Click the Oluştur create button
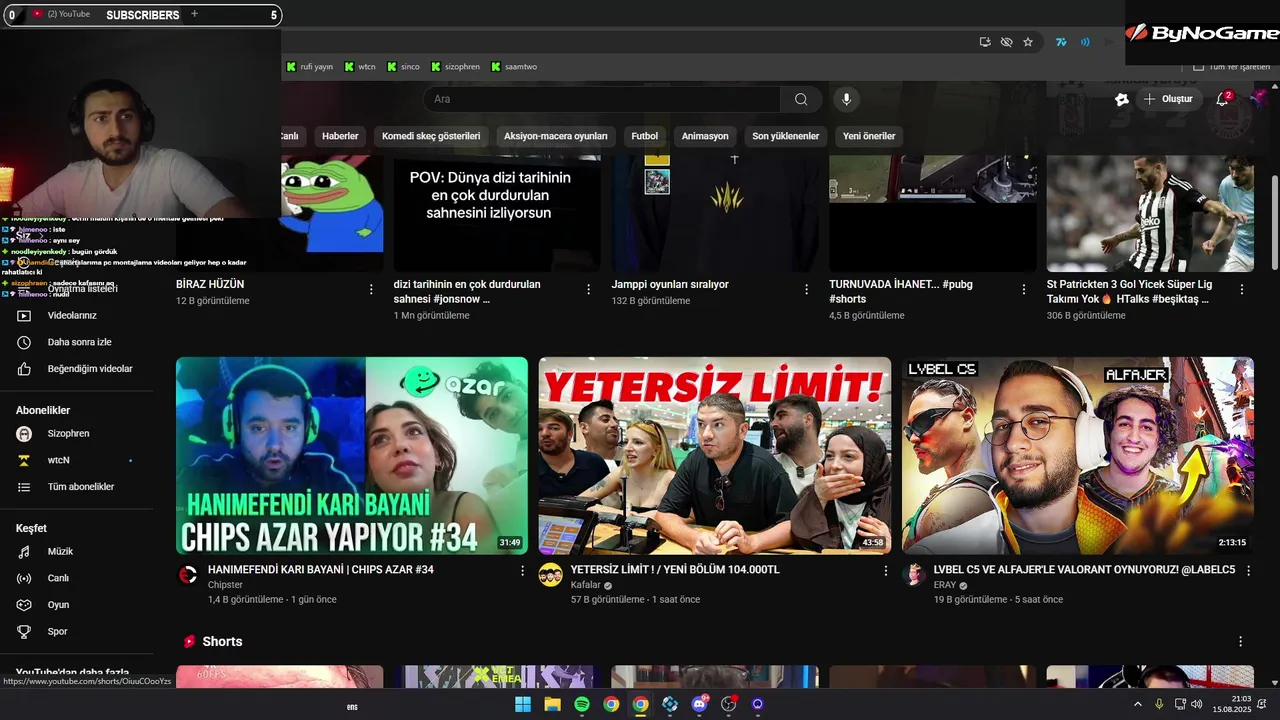 [x=1169, y=99]
